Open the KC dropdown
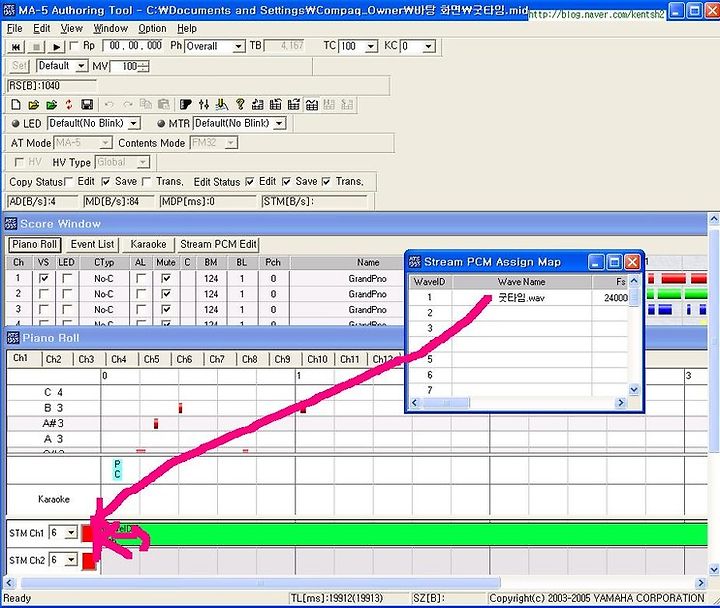720x608 pixels. click(428, 46)
